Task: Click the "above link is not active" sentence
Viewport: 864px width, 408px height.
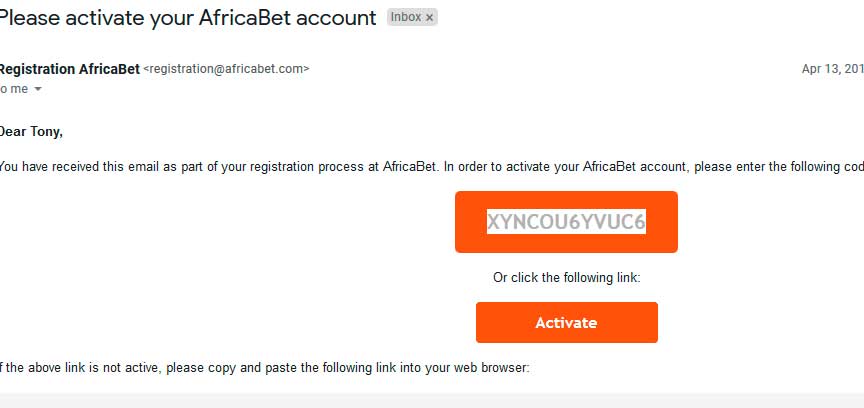Action: [x=264, y=367]
